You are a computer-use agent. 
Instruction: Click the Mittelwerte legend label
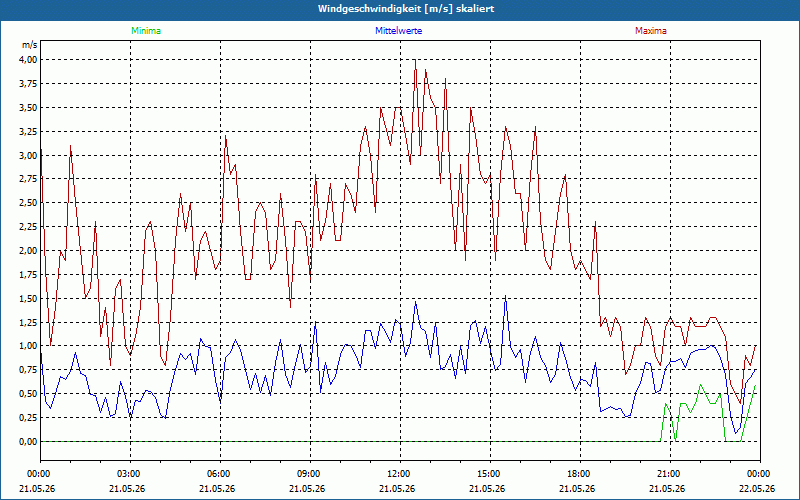click(398, 31)
